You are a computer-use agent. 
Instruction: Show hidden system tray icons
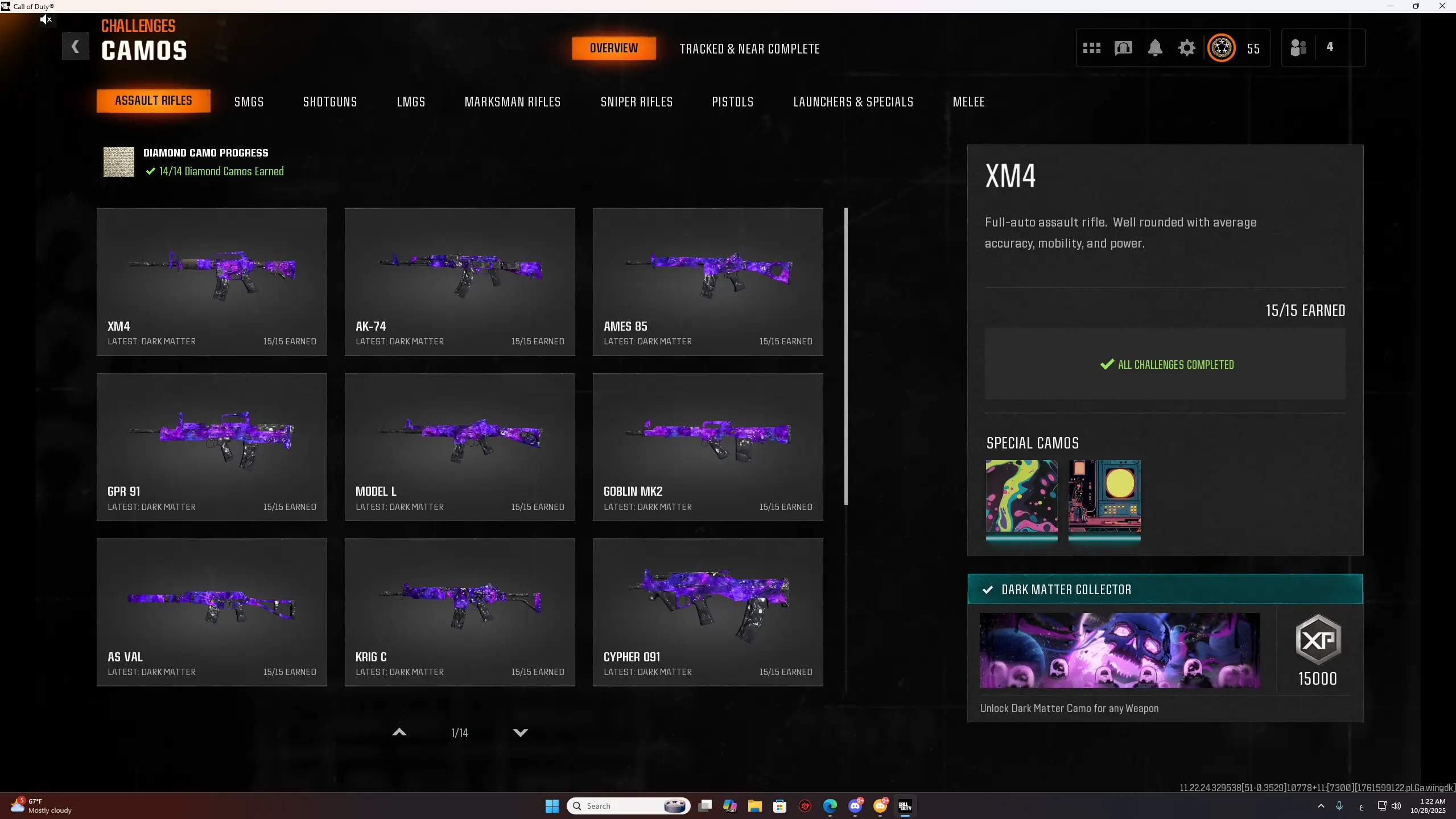(1321, 806)
